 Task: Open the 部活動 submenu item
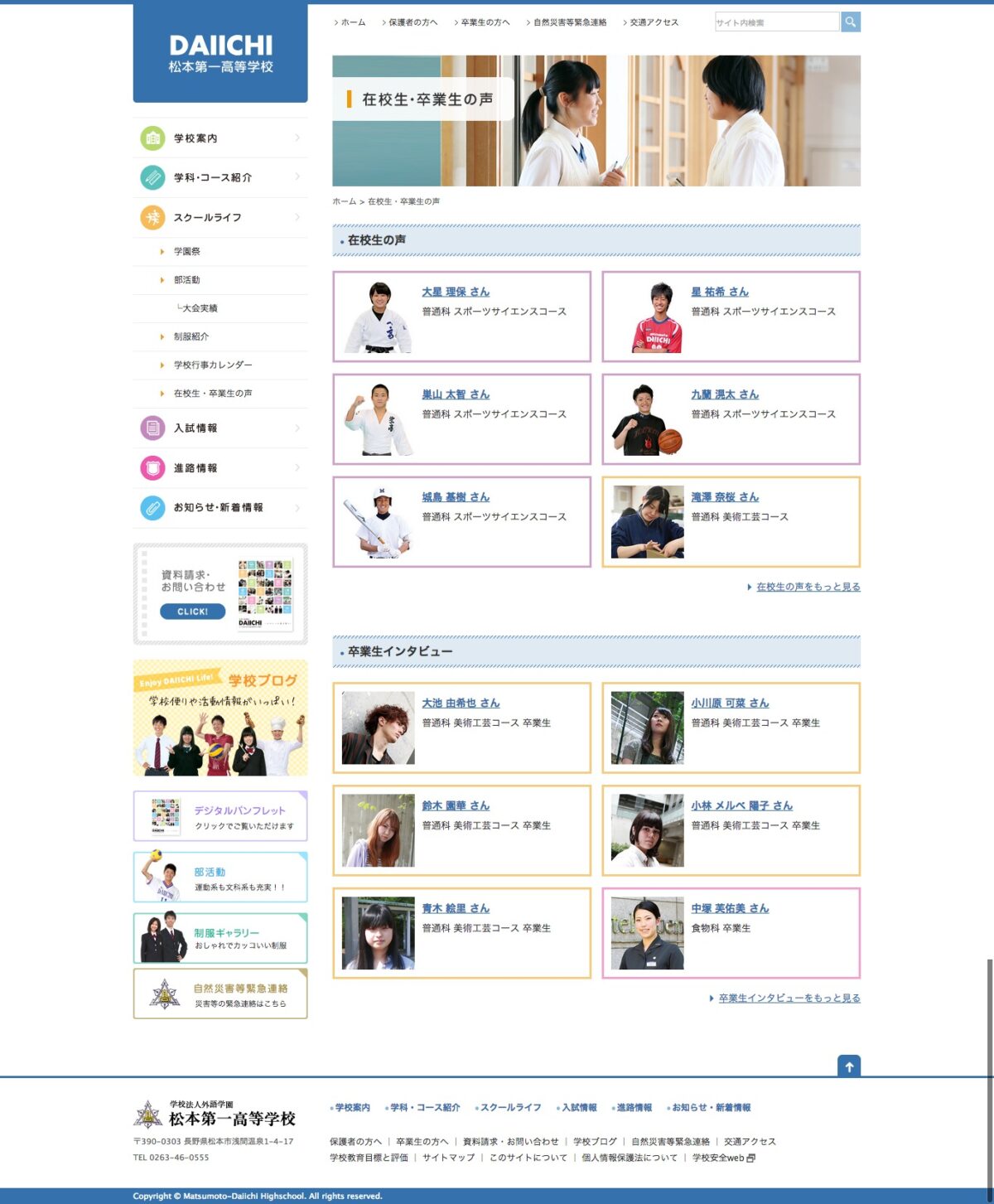pyautogui.click(x=187, y=280)
